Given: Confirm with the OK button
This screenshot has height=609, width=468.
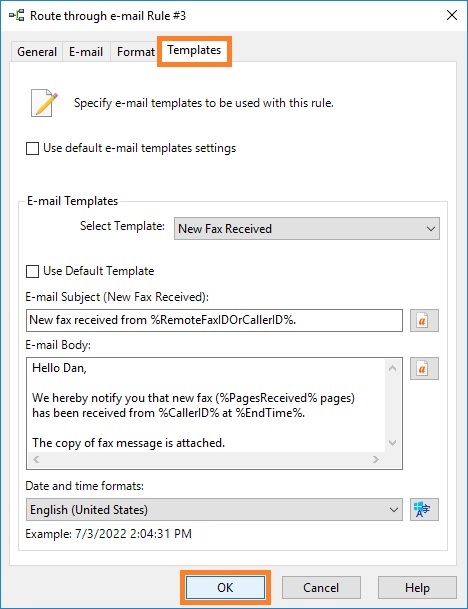Looking at the screenshot, I should pyautogui.click(x=225, y=588).
